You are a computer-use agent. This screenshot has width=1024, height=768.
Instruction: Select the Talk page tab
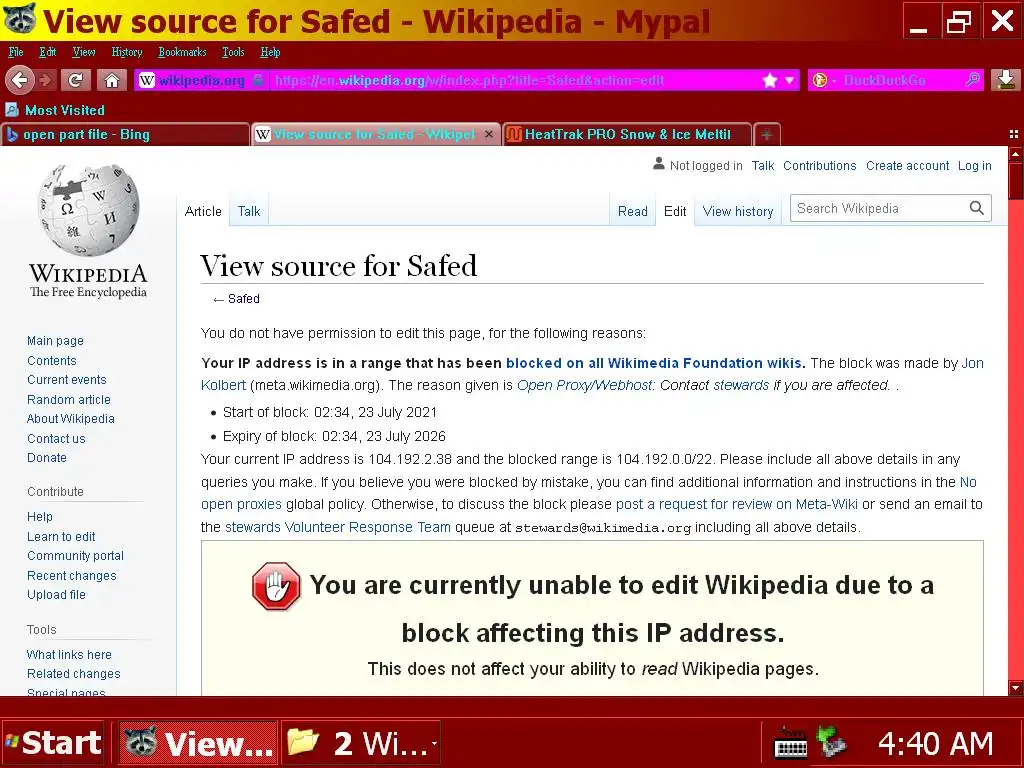click(x=249, y=211)
